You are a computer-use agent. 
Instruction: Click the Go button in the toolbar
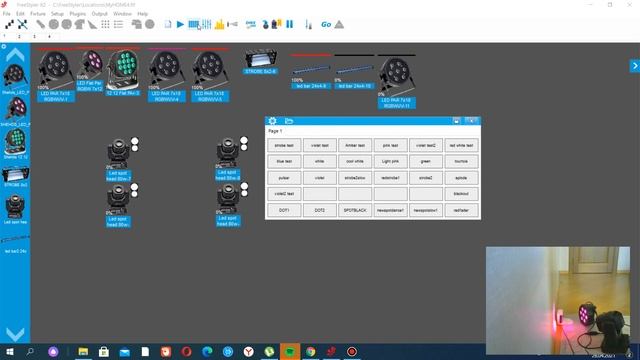pyautogui.click(x=326, y=24)
